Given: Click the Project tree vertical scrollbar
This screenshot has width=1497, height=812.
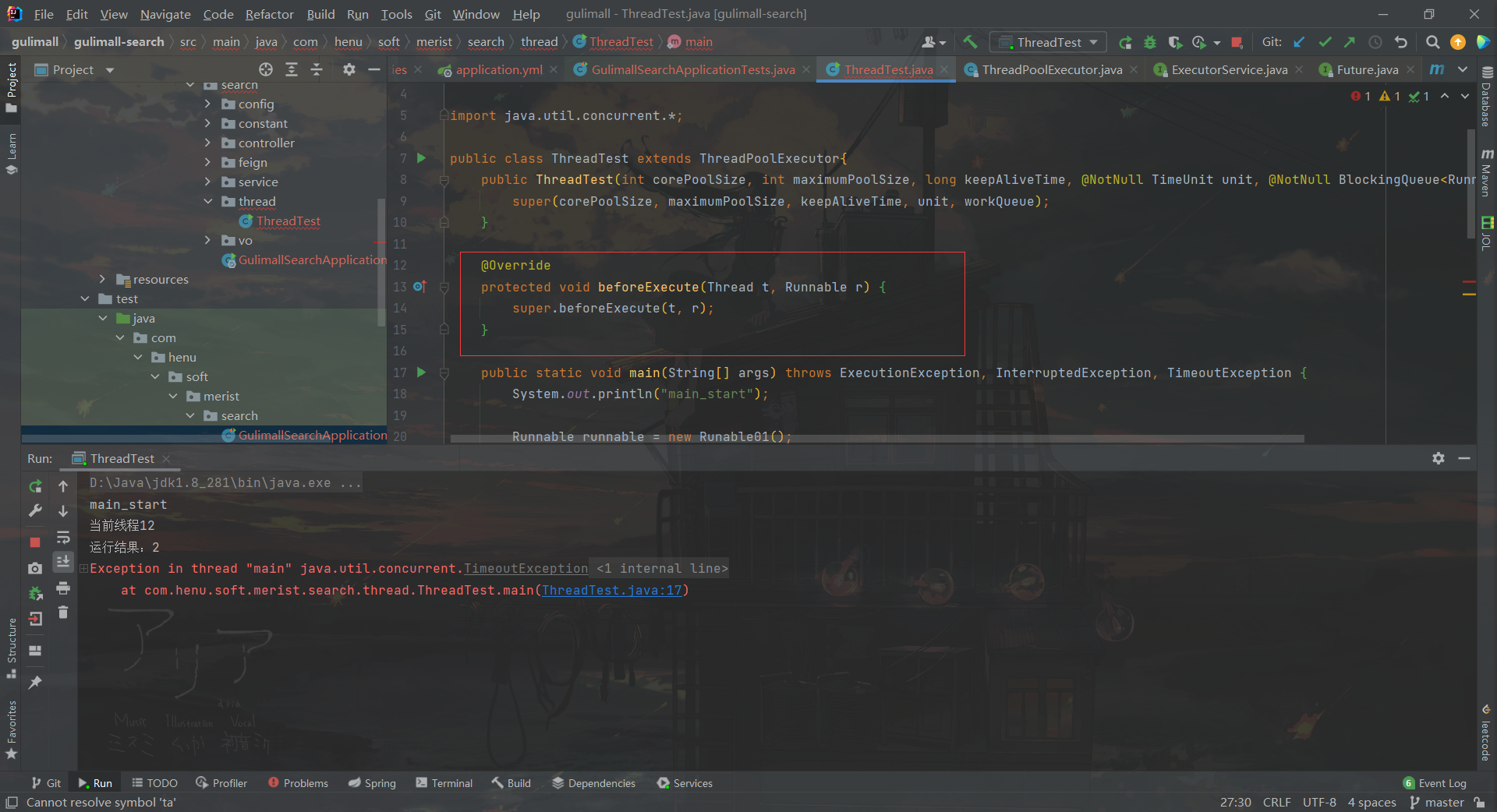Looking at the screenshot, I should pyautogui.click(x=381, y=261).
